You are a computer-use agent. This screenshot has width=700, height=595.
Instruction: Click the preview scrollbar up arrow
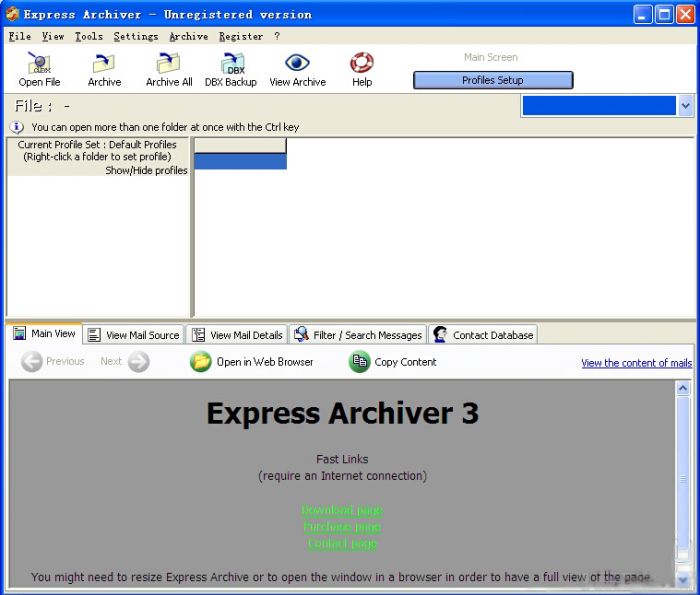683,388
